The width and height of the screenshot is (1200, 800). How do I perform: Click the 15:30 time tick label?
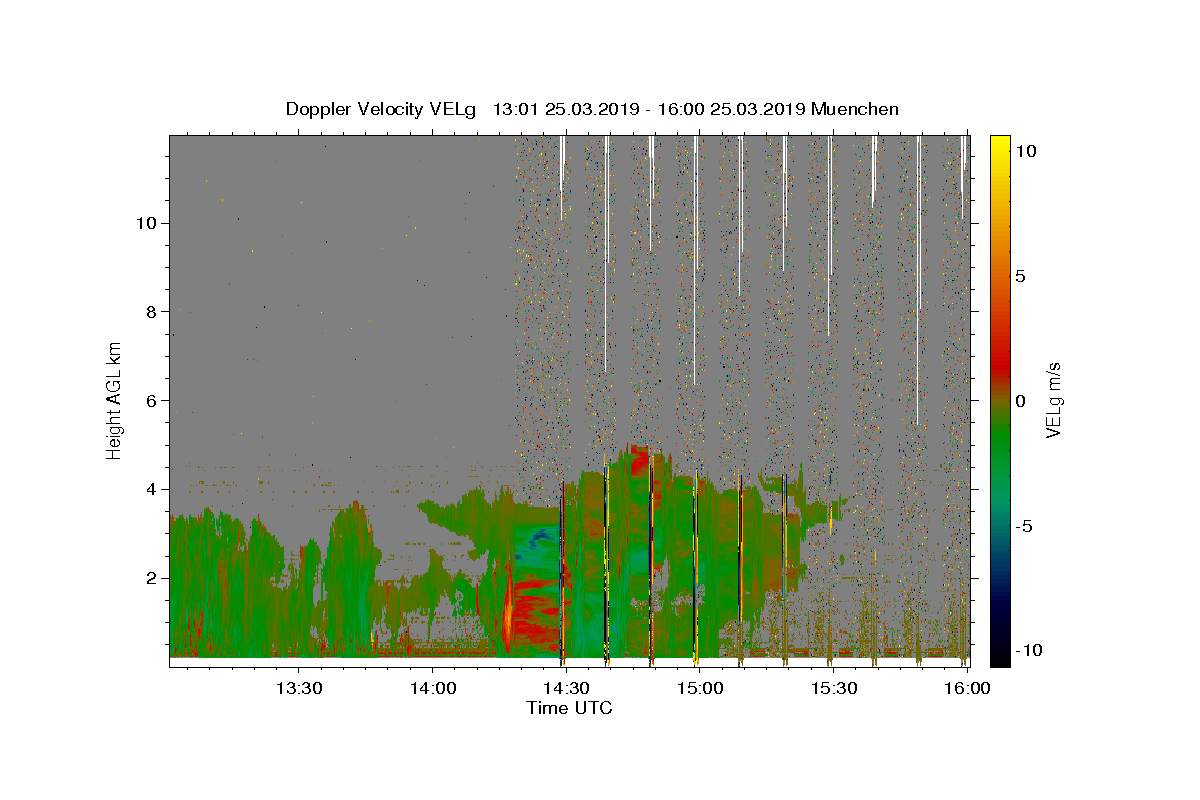[x=834, y=688]
